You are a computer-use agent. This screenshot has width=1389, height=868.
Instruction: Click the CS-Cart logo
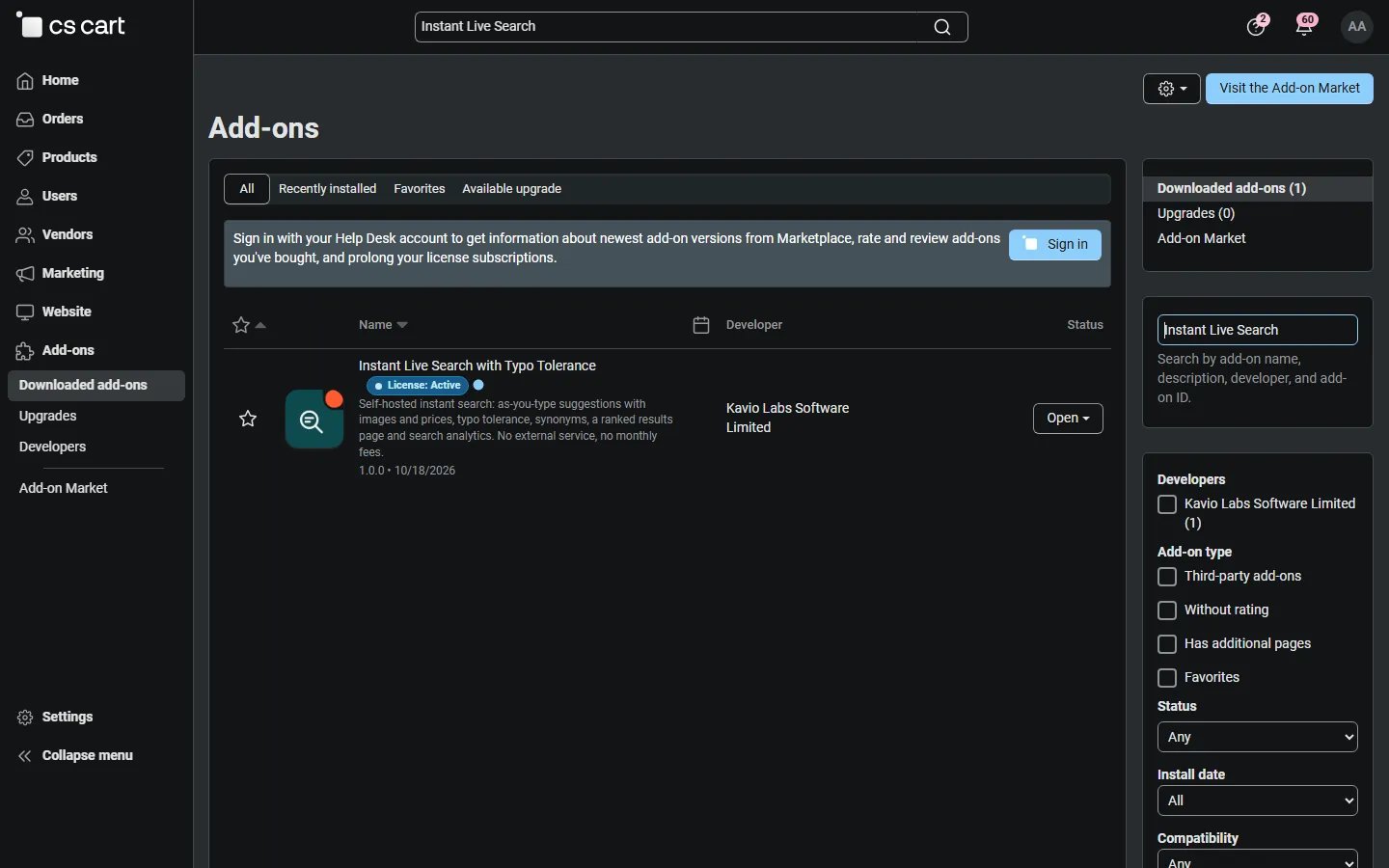tap(70, 26)
